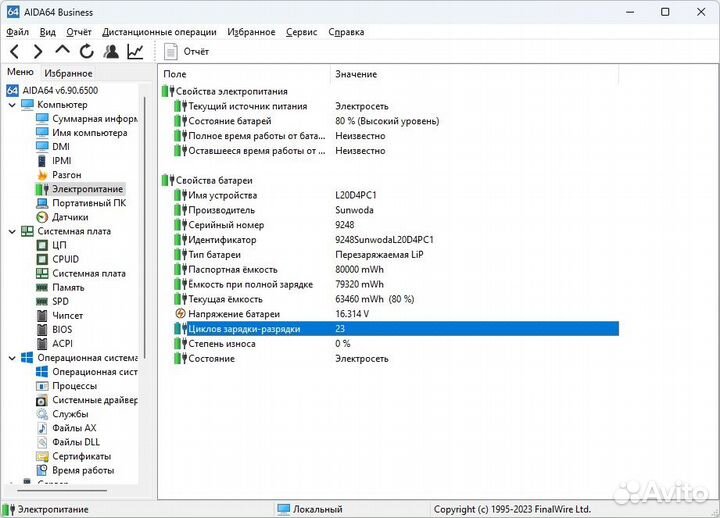Image resolution: width=720 pixels, height=518 pixels.
Task: Open the Справка menu
Action: [x=346, y=32]
